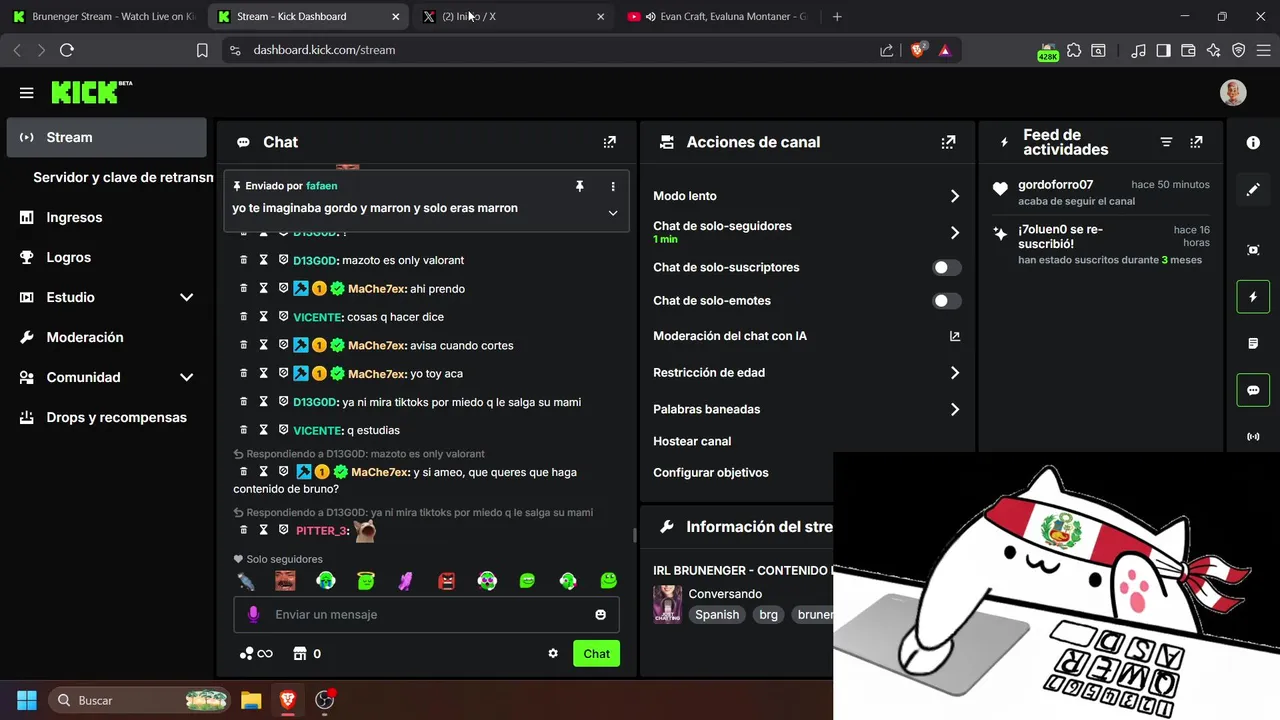Click the chat scrollbar thumb
Viewport: 1280px width, 720px height.
click(x=634, y=535)
